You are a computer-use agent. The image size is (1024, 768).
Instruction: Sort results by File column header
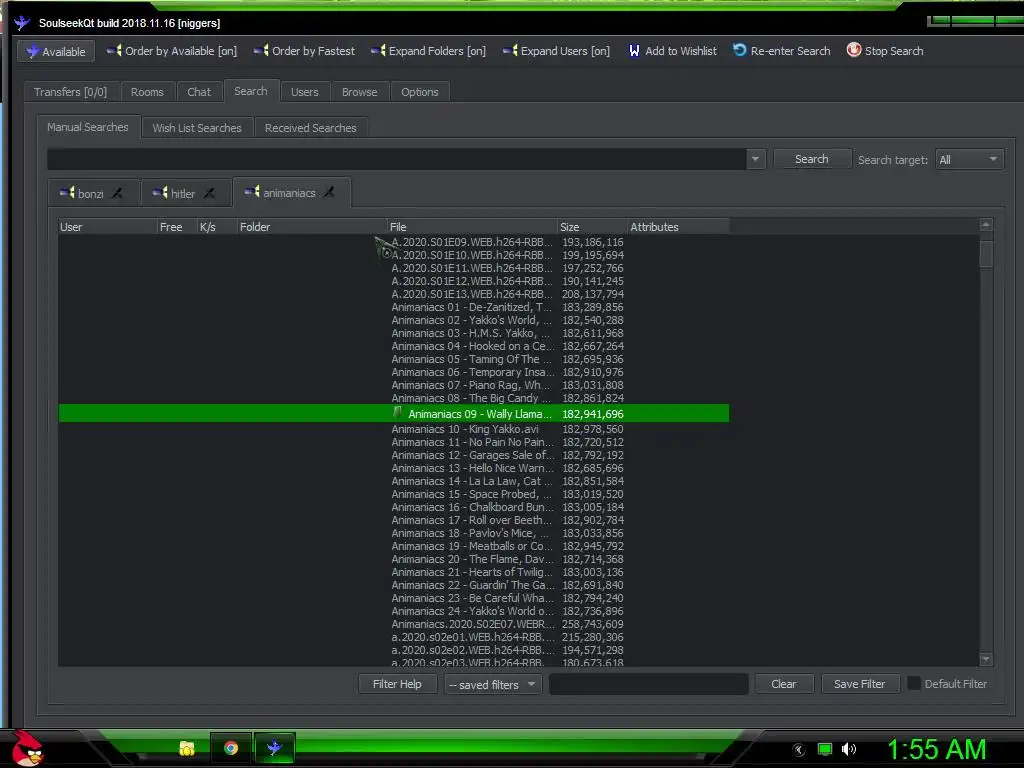pos(472,227)
